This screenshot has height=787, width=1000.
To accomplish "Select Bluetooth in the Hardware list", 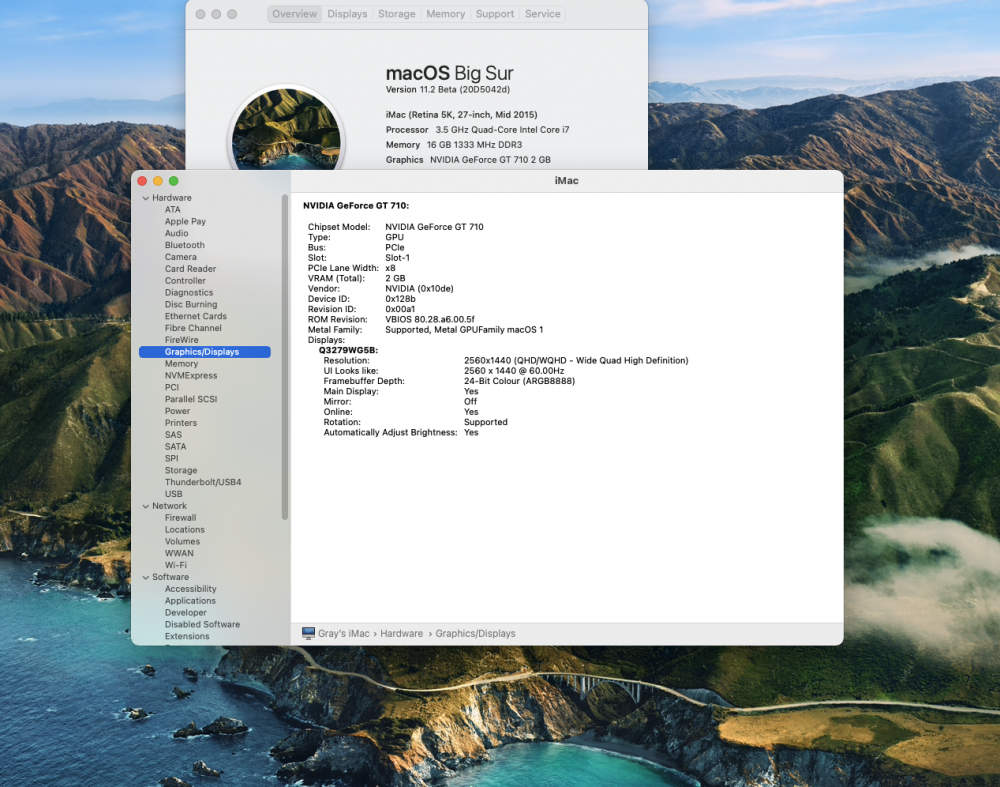I will pyautogui.click(x=185, y=245).
